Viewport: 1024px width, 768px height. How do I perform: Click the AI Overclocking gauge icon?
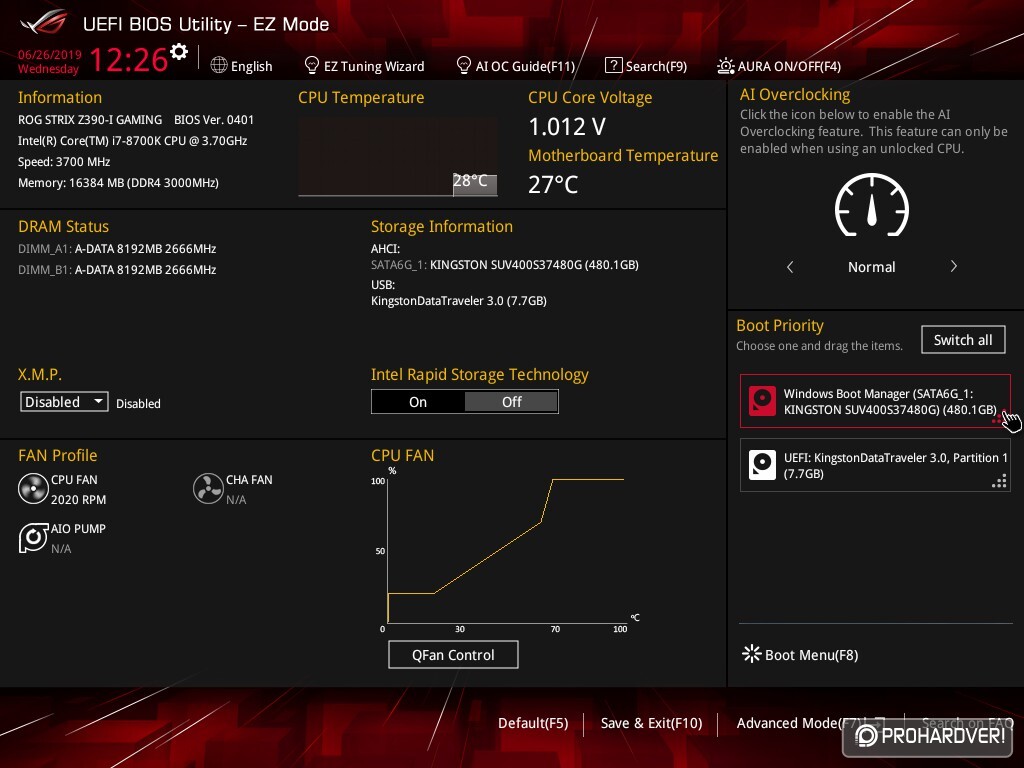[872, 206]
